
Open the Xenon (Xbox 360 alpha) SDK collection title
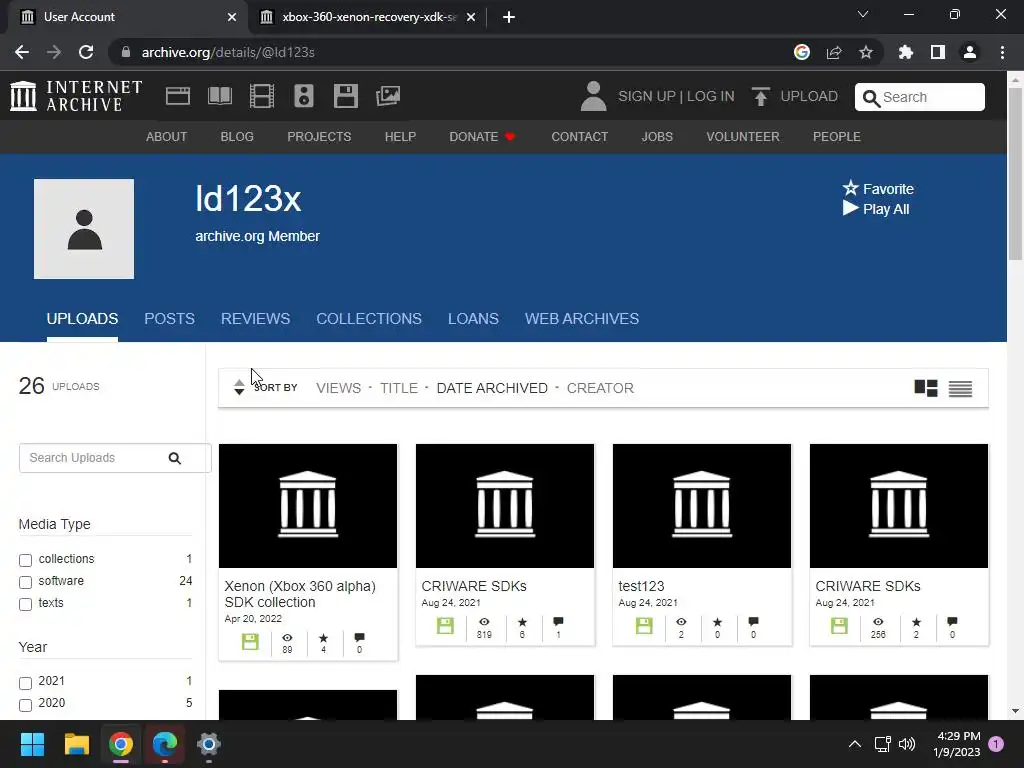coord(300,594)
